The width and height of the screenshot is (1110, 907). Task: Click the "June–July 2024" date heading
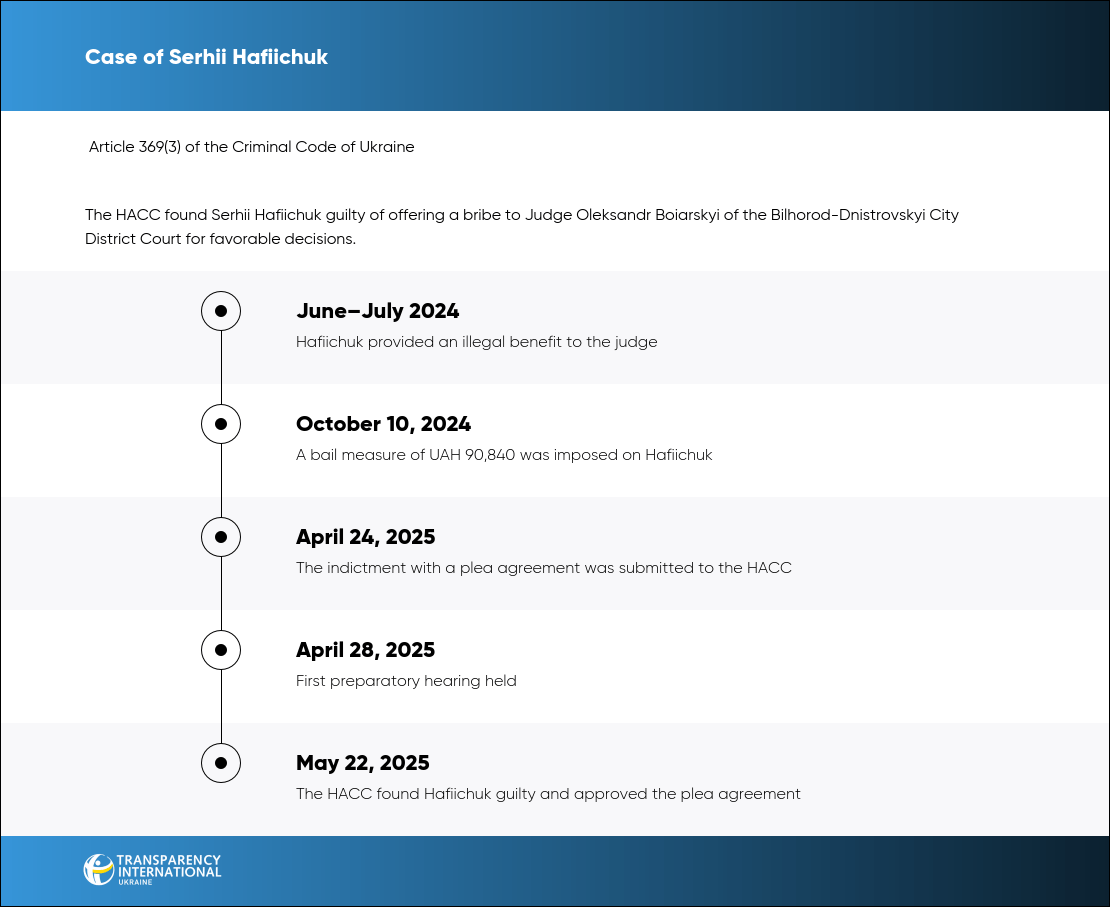(x=377, y=311)
